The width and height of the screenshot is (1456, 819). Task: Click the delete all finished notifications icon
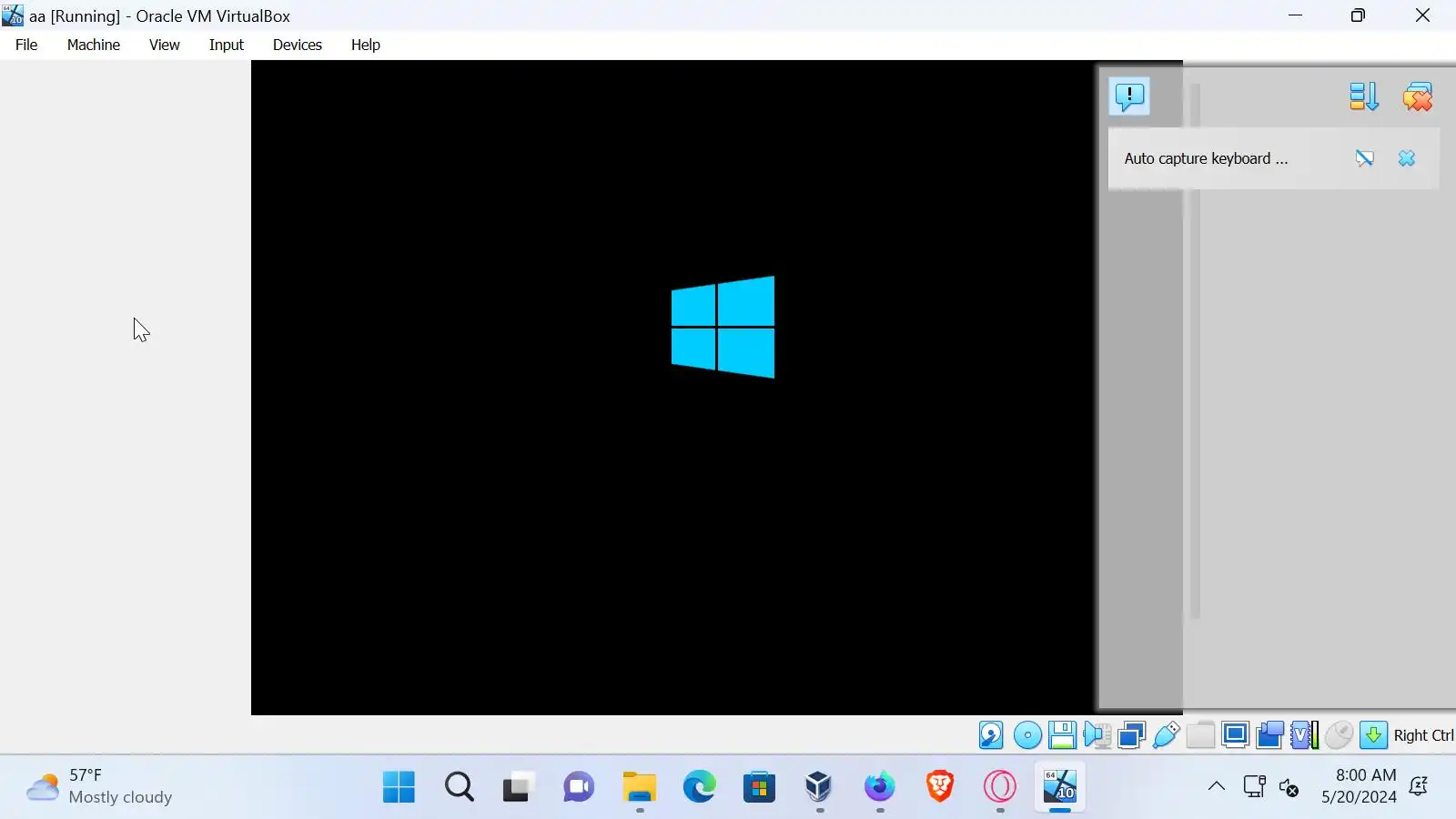[1418, 96]
